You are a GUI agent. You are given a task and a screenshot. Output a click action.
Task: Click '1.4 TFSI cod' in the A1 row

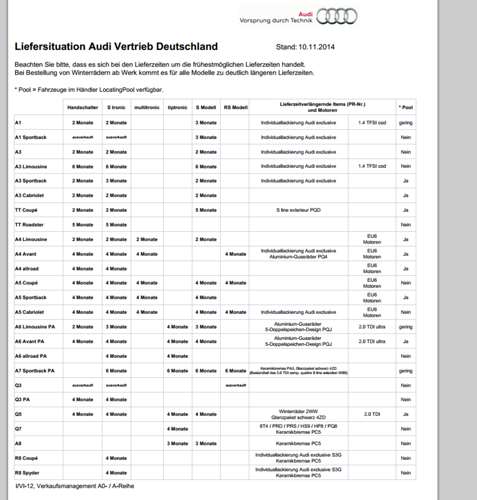(x=372, y=123)
